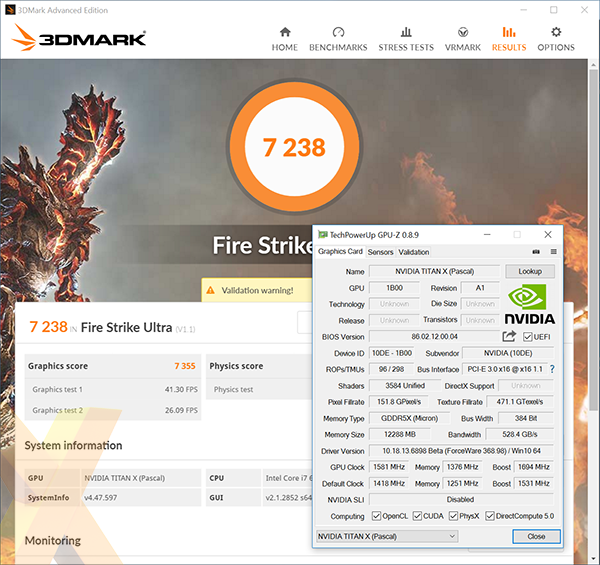Toggle the PhysX checkbox
This screenshot has height=565, width=600.
[x=453, y=516]
